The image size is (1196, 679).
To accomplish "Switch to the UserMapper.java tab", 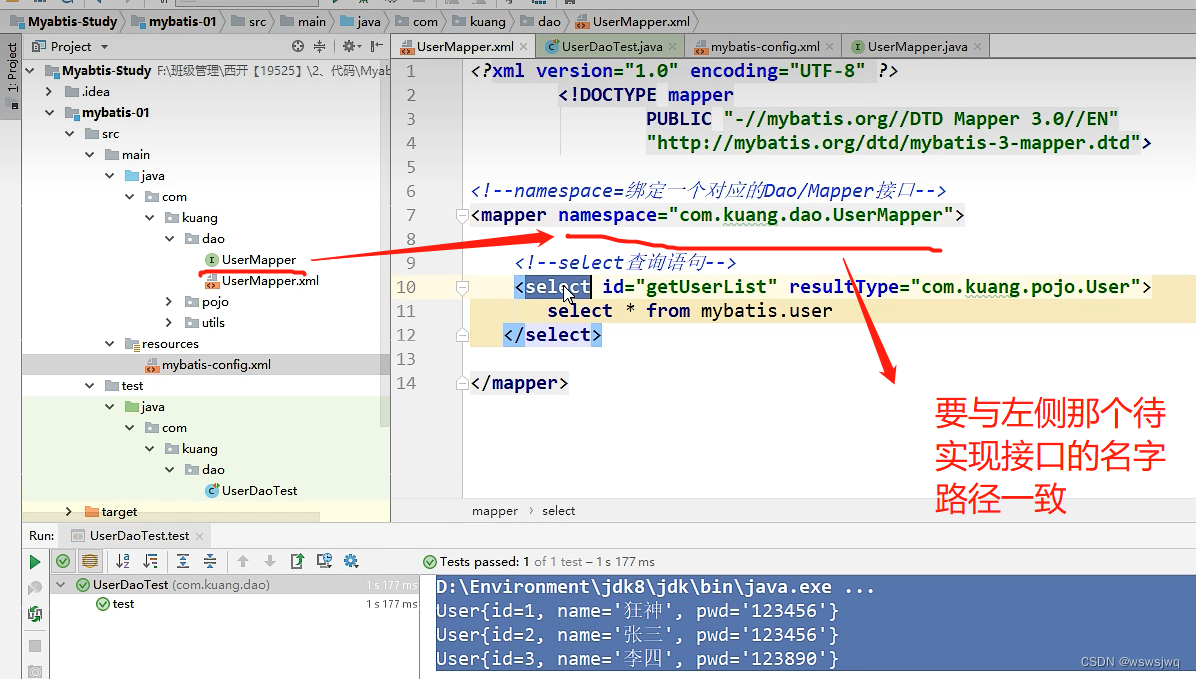I will click(x=917, y=47).
